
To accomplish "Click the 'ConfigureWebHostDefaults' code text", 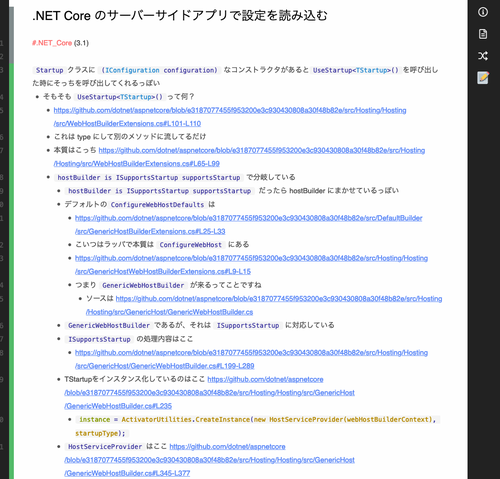I will click(157, 204).
